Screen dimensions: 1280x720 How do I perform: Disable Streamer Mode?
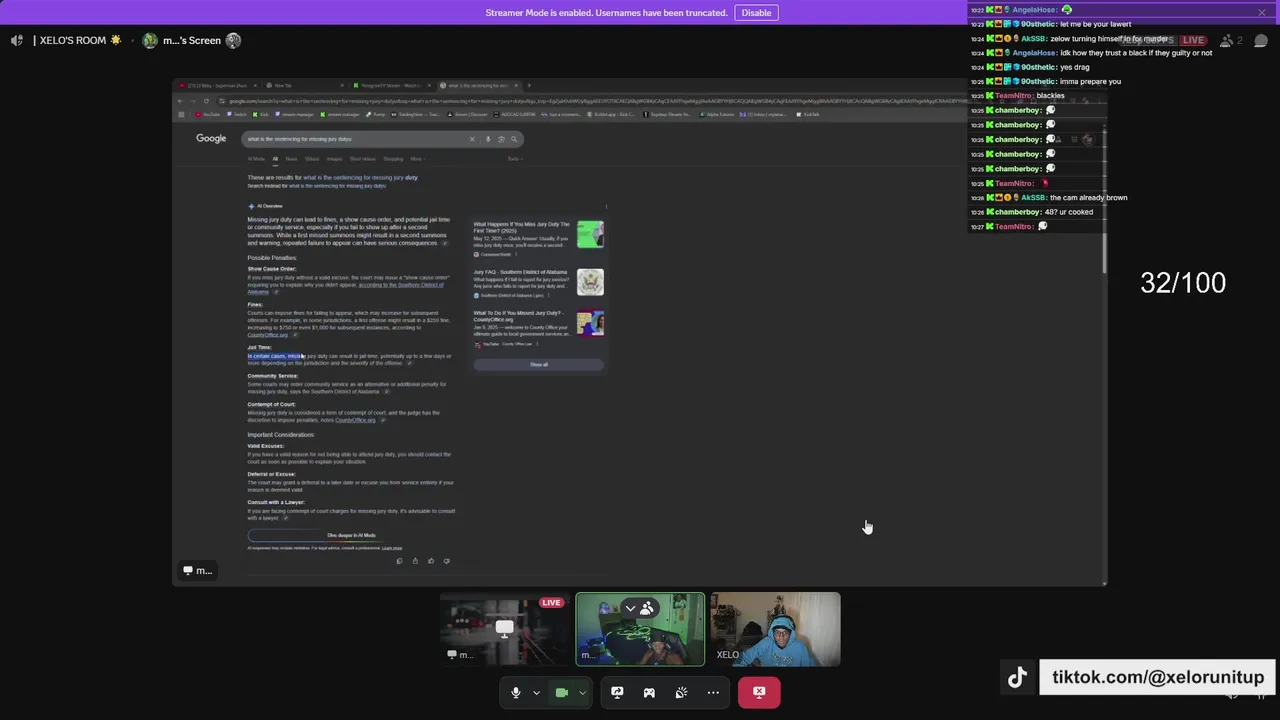[x=756, y=13]
